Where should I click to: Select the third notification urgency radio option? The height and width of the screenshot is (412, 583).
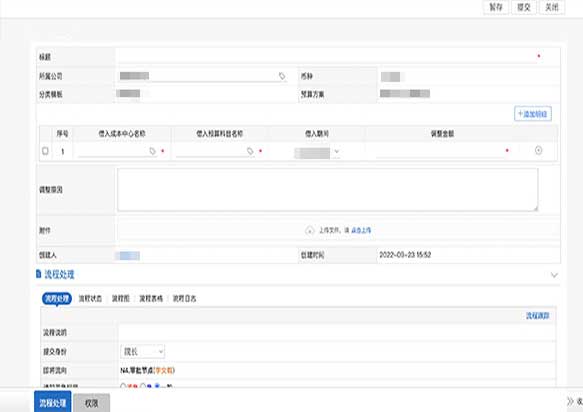point(157,386)
